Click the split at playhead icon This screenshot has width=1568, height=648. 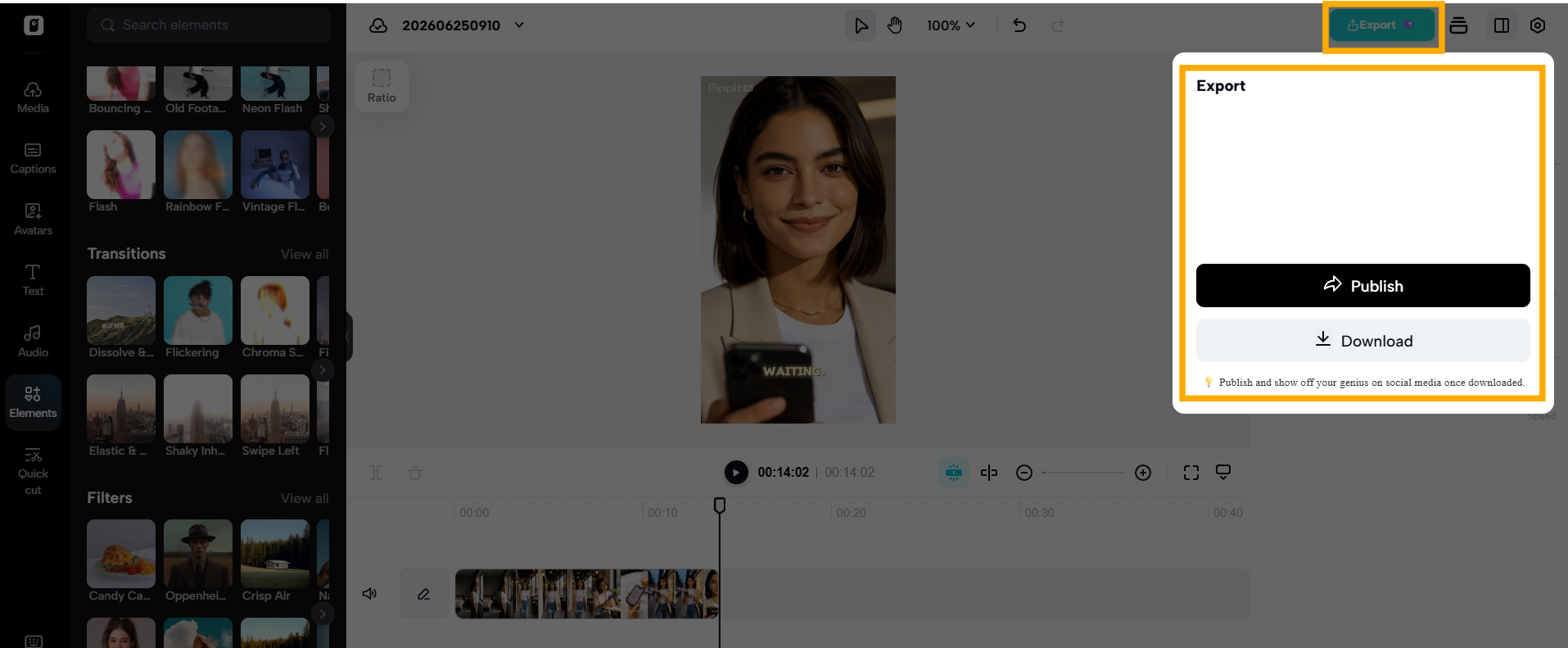[x=989, y=473]
